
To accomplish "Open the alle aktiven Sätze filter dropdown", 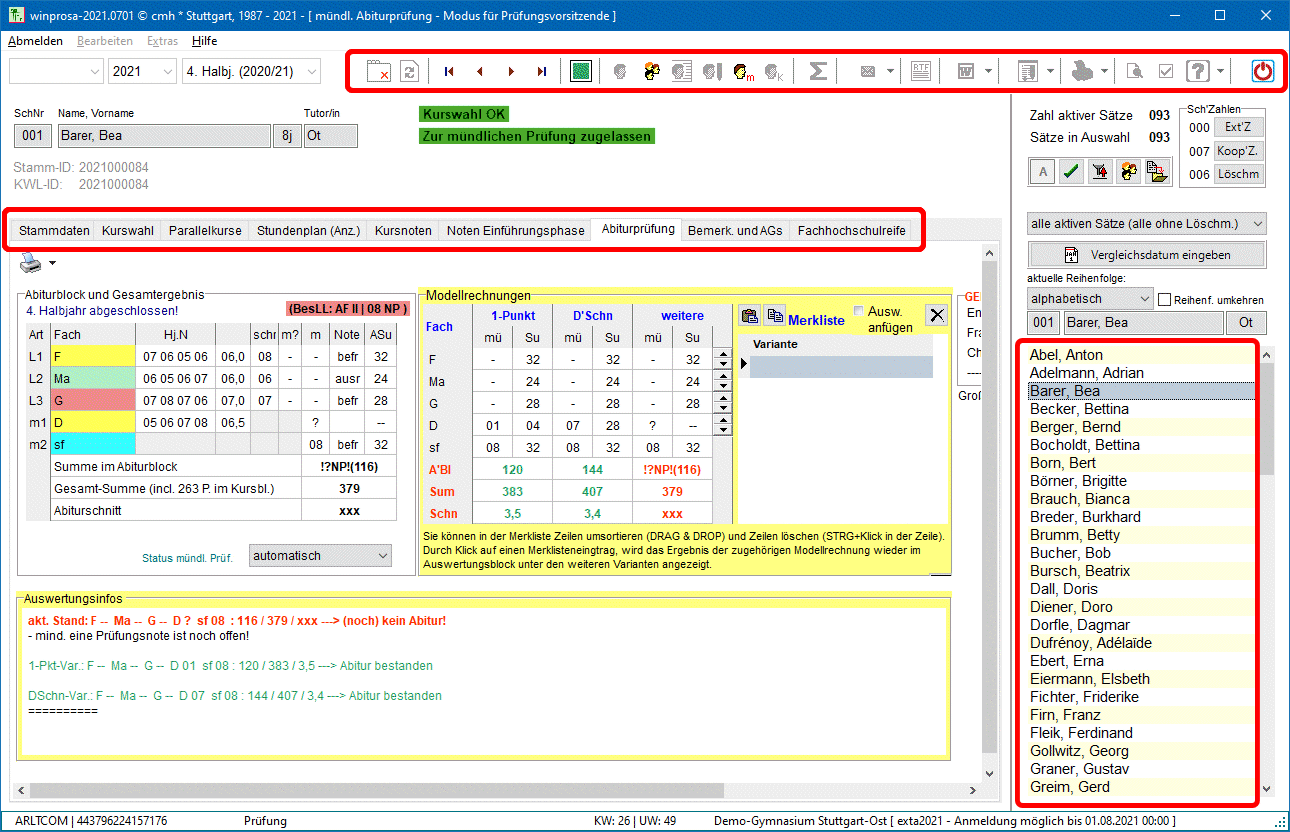I will tap(1146, 223).
